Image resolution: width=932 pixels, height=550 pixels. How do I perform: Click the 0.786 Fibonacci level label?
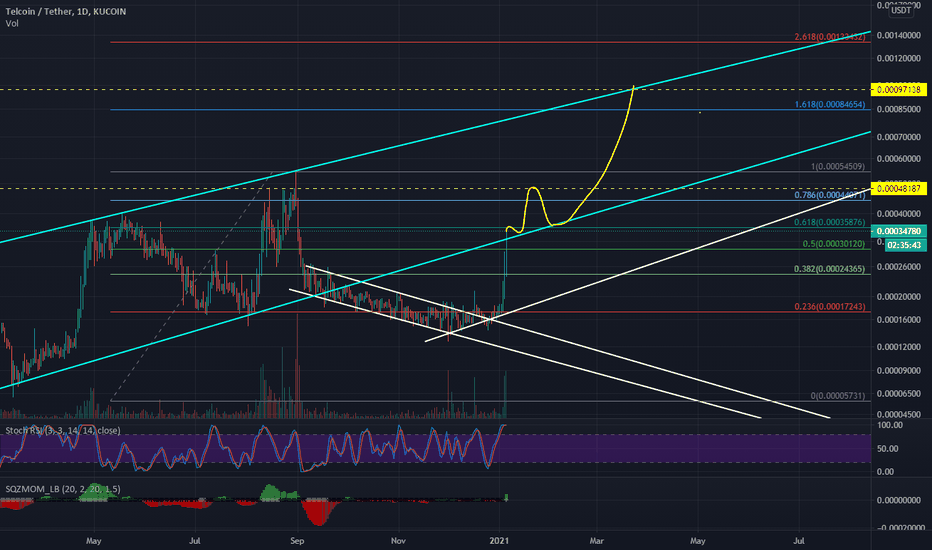830,195
